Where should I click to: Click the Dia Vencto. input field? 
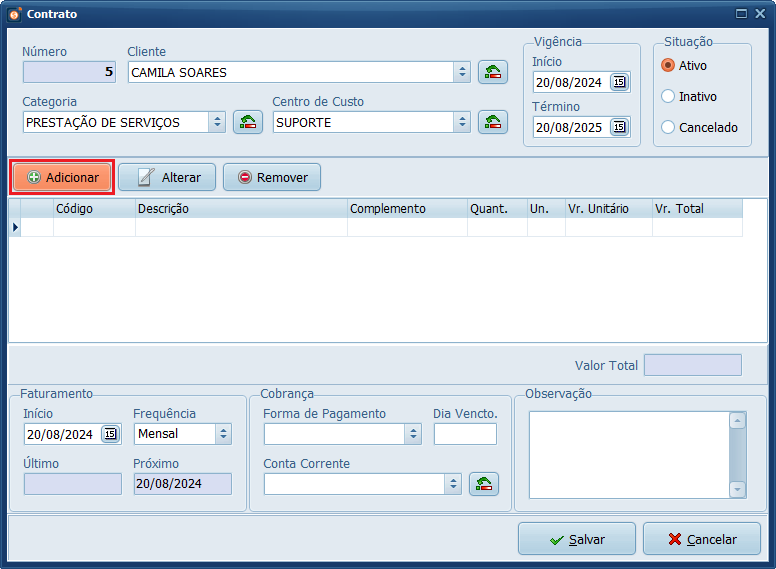465,434
